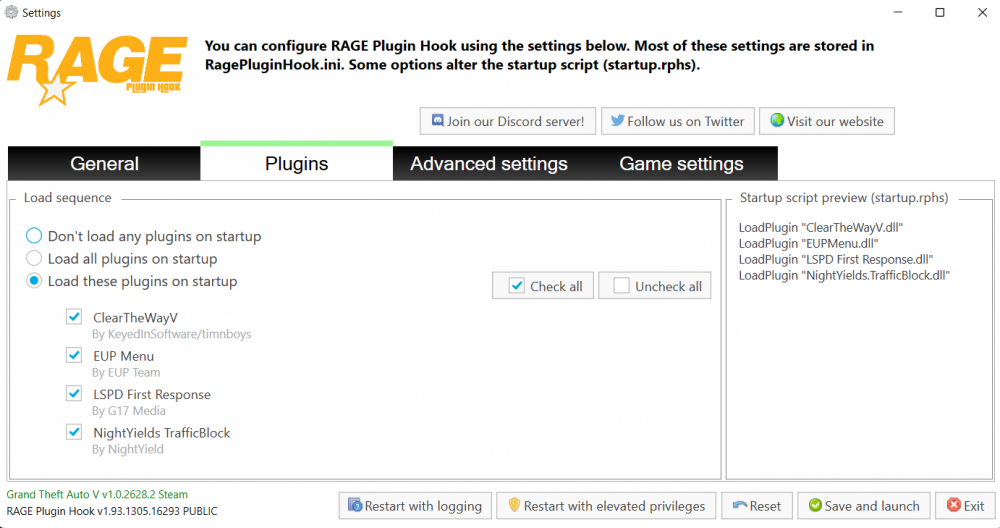Uncheck the LSPD First Response checkbox
The height and width of the screenshot is (528, 1000).
coord(74,393)
